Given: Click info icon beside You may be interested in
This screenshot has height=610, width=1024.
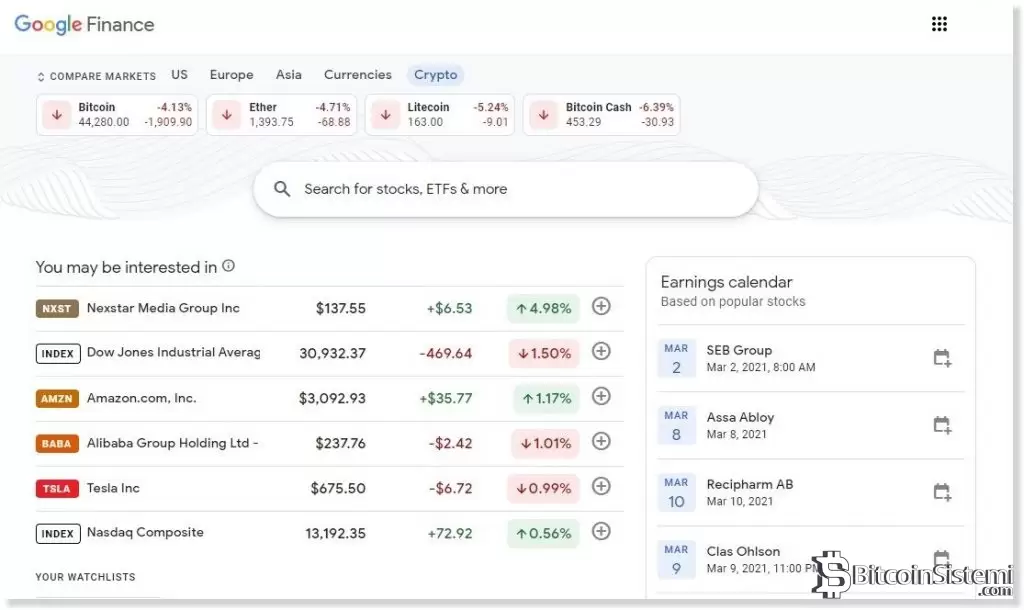Looking at the screenshot, I should [228, 267].
